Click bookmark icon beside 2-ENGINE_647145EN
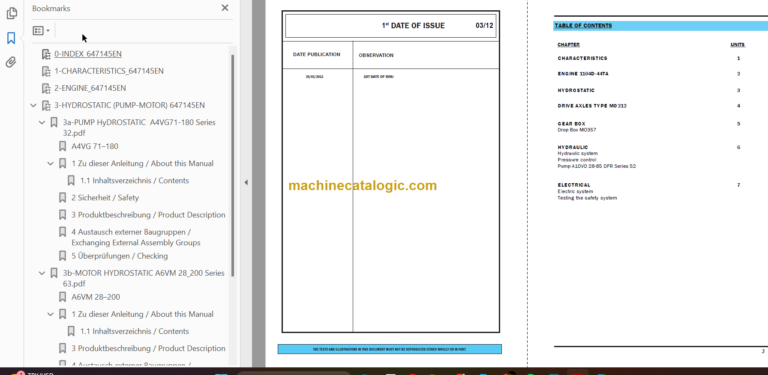This screenshot has width=768, height=375. click(46, 89)
